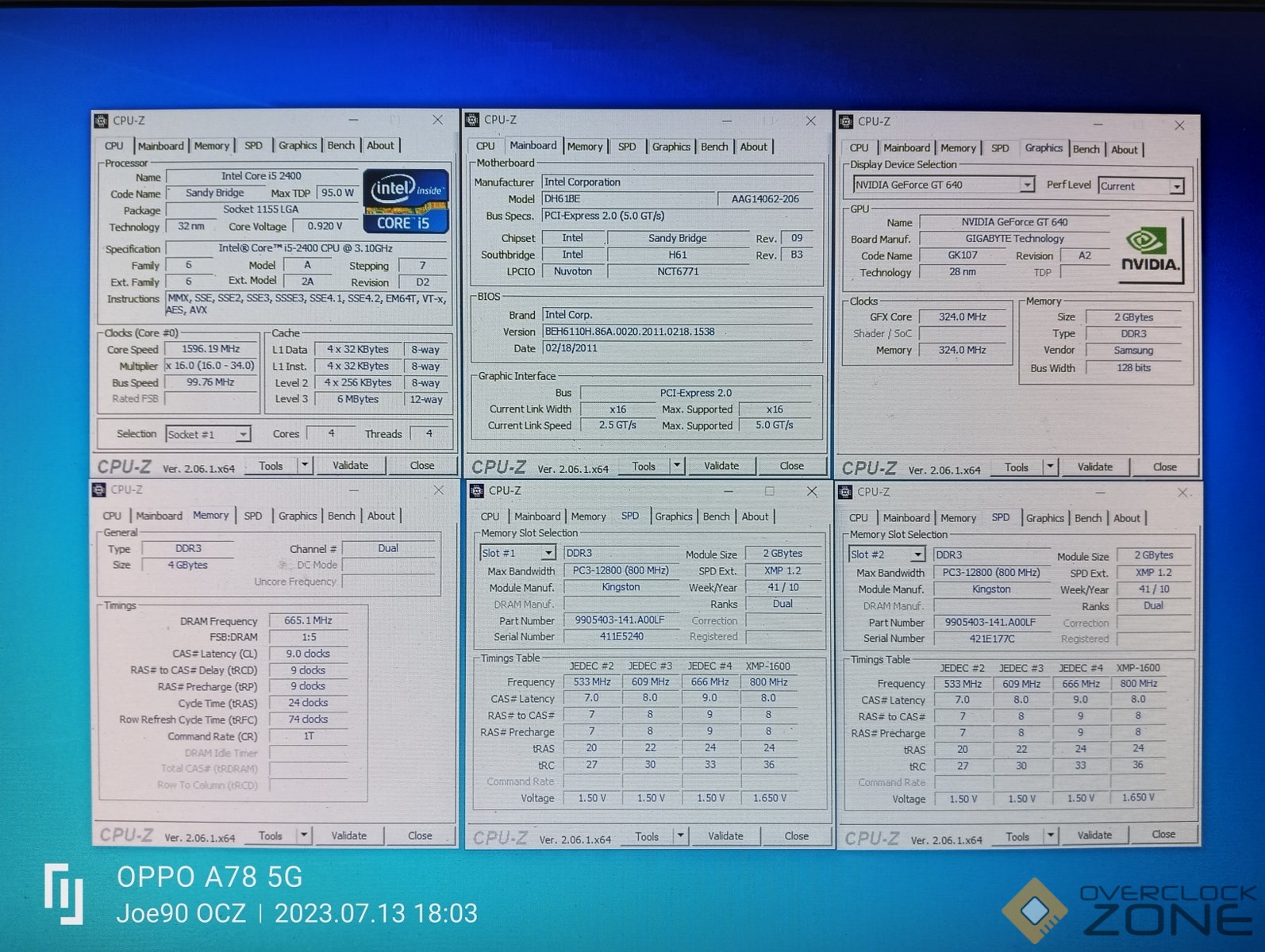Open the Graphics tab in the Processor window
1265x952 pixels.
(298, 145)
